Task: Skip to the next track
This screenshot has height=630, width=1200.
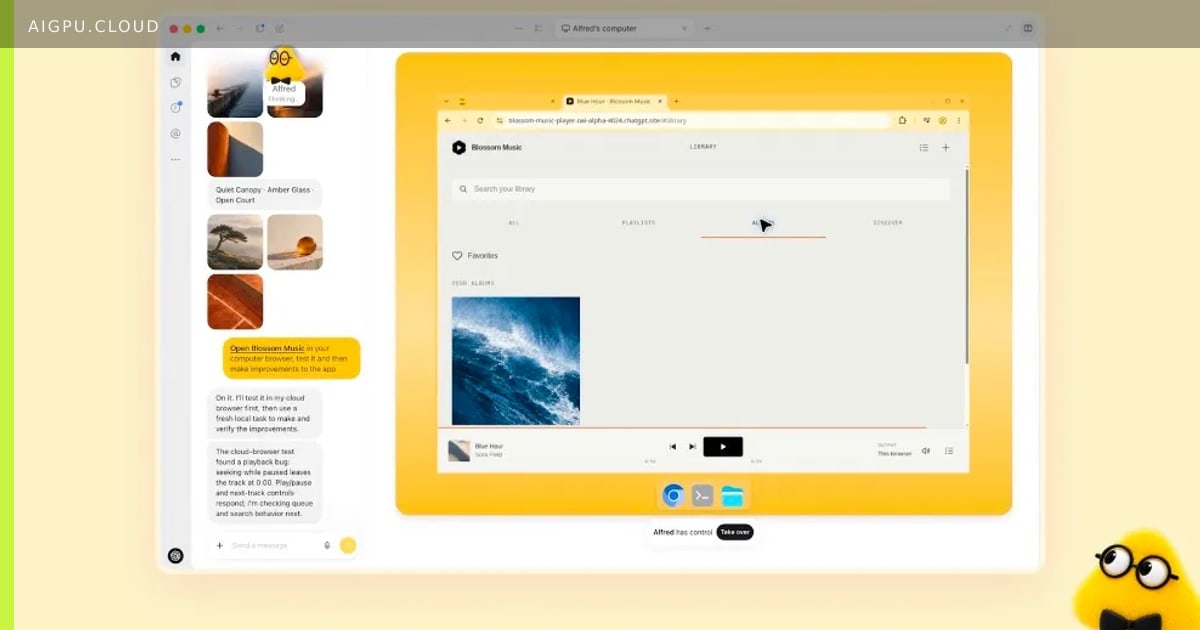Action: click(x=692, y=447)
